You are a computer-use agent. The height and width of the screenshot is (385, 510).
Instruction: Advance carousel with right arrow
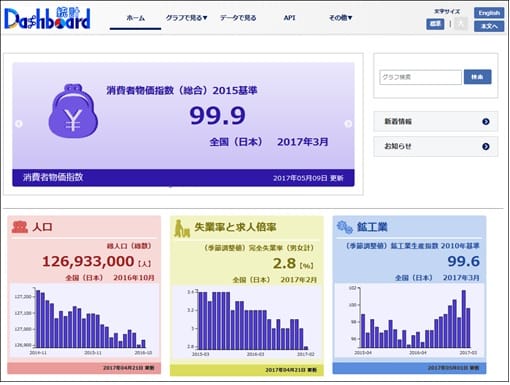[348, 124]
